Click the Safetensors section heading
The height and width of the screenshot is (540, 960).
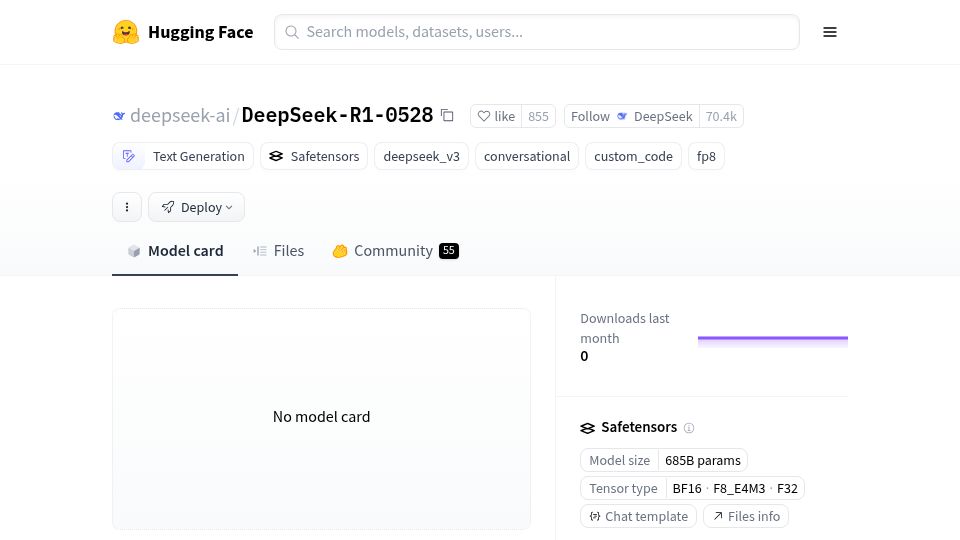[x=639, y=427]
